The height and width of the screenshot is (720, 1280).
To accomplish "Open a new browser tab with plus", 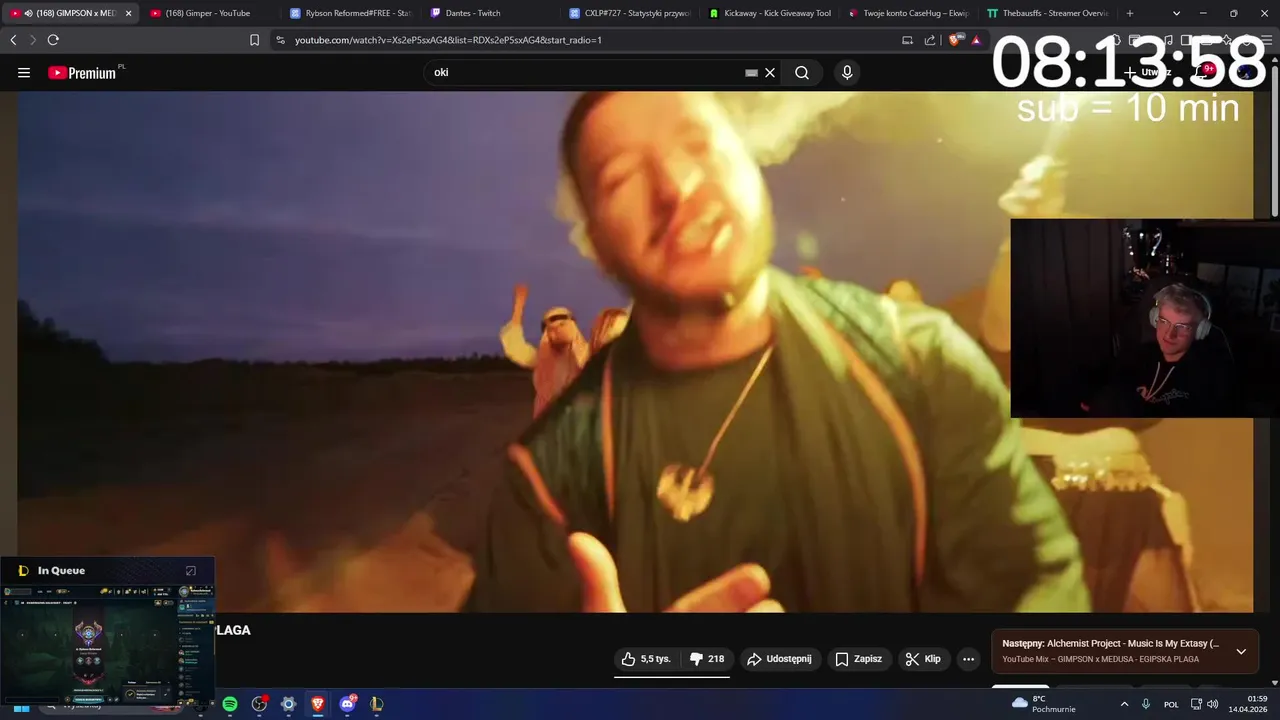I will pyautogui.click(x=1130, y=13).
